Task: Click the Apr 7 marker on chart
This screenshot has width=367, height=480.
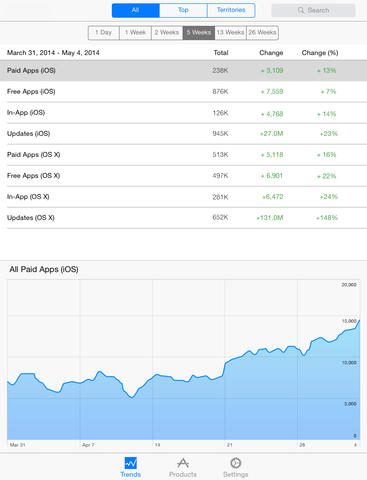Action: 88,445
